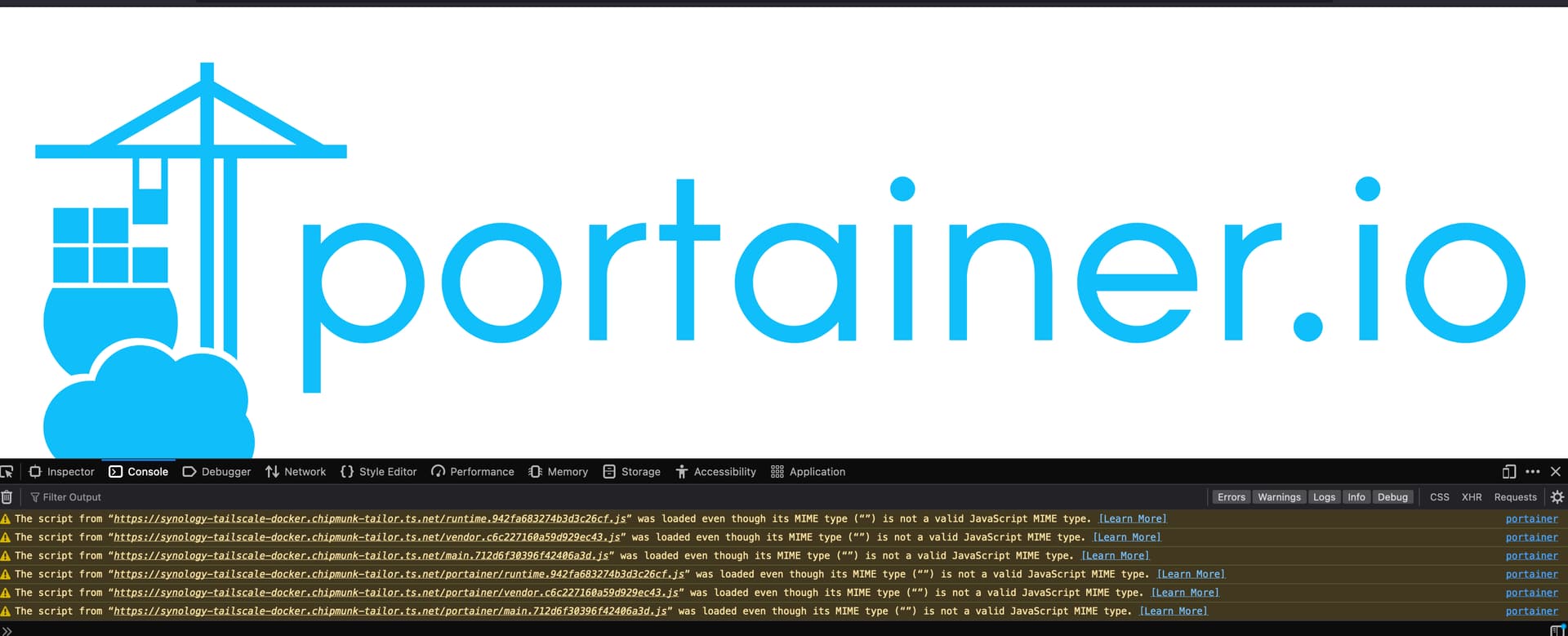The image size is (1568, 636).
Task: Open the Style Editor tab
Action: click(x=378, y=472)
